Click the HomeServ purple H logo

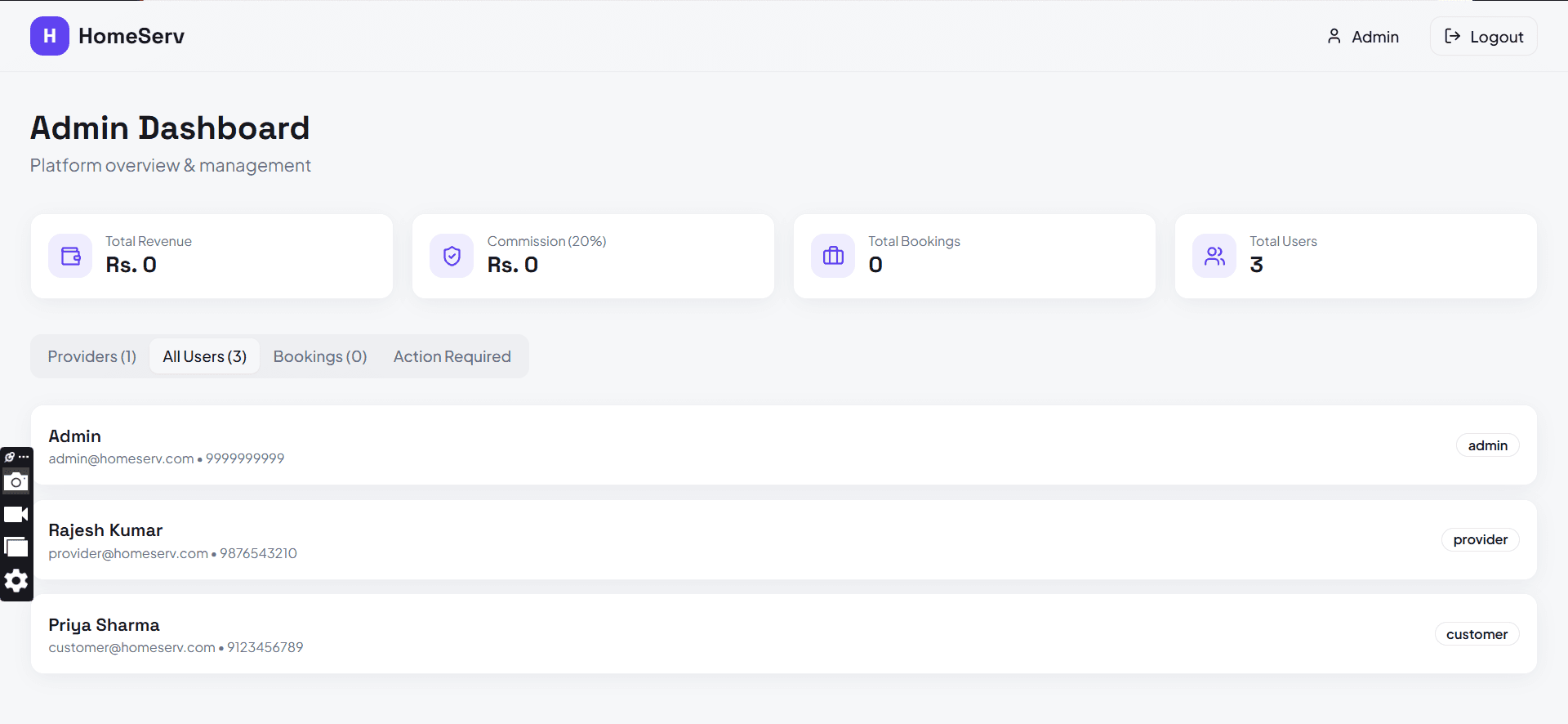49,36
